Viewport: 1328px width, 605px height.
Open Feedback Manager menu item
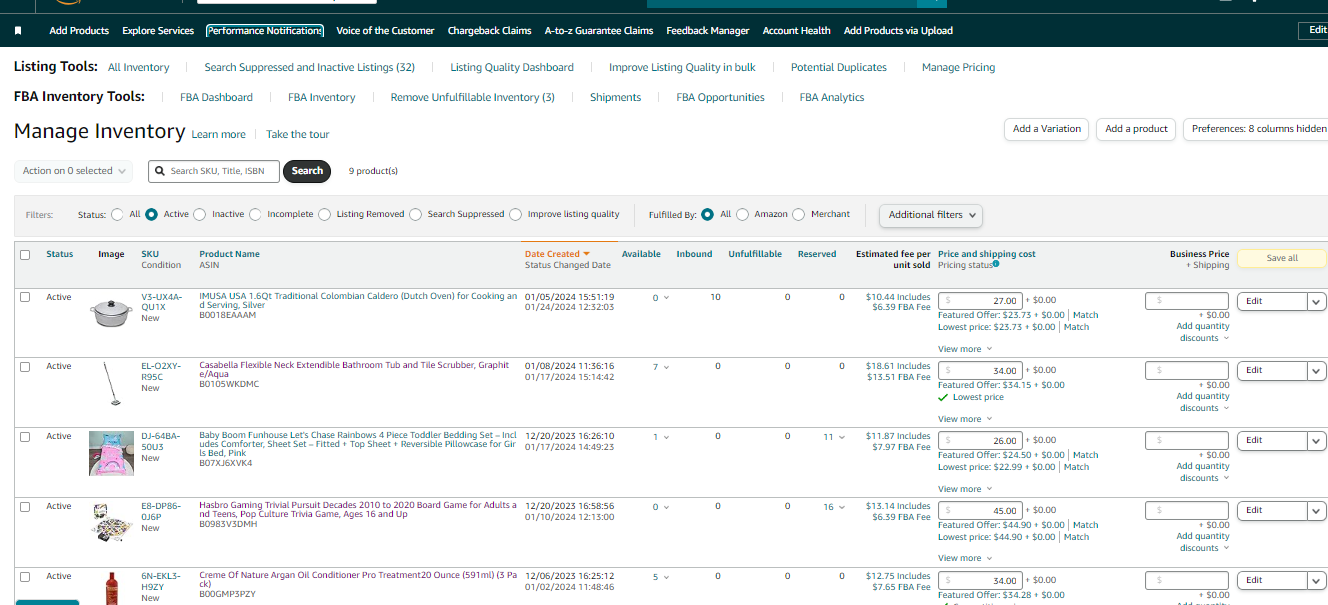708,31
